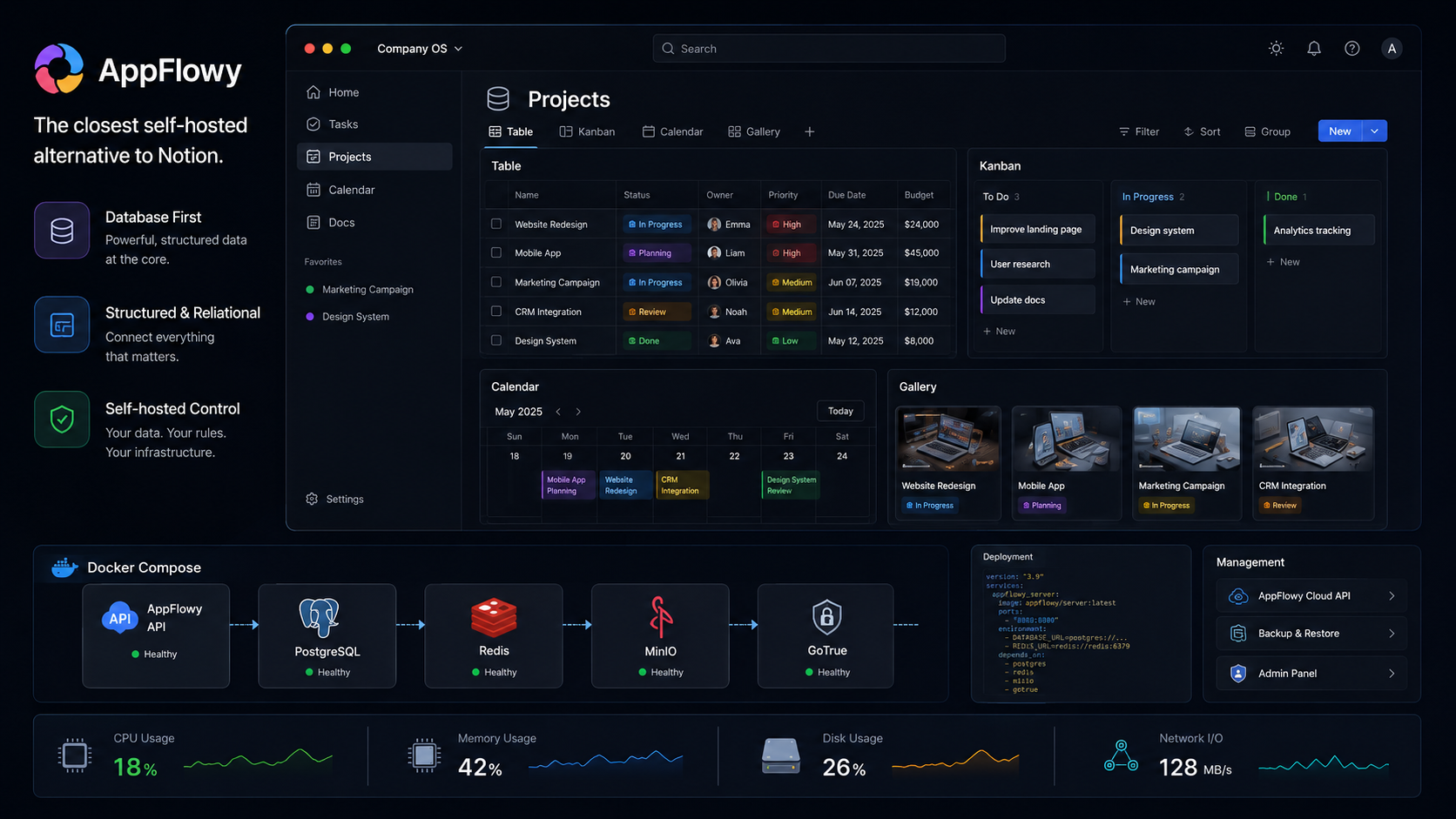This screenshot has height=819, width=1456.
Task: Open the CRM Integration calendar event
Action: [682, 485]
